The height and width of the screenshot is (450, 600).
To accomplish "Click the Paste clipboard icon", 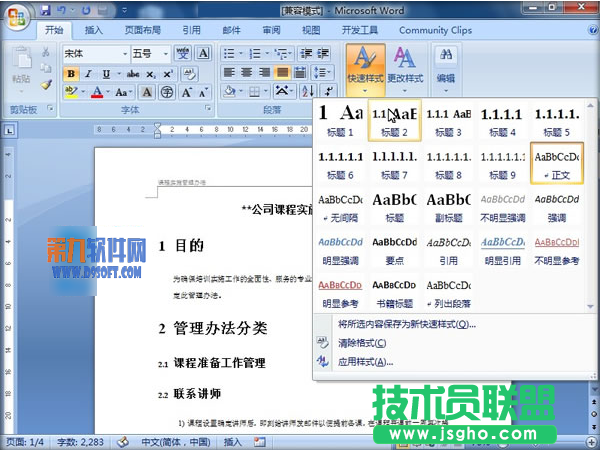I will click(22, 59).
